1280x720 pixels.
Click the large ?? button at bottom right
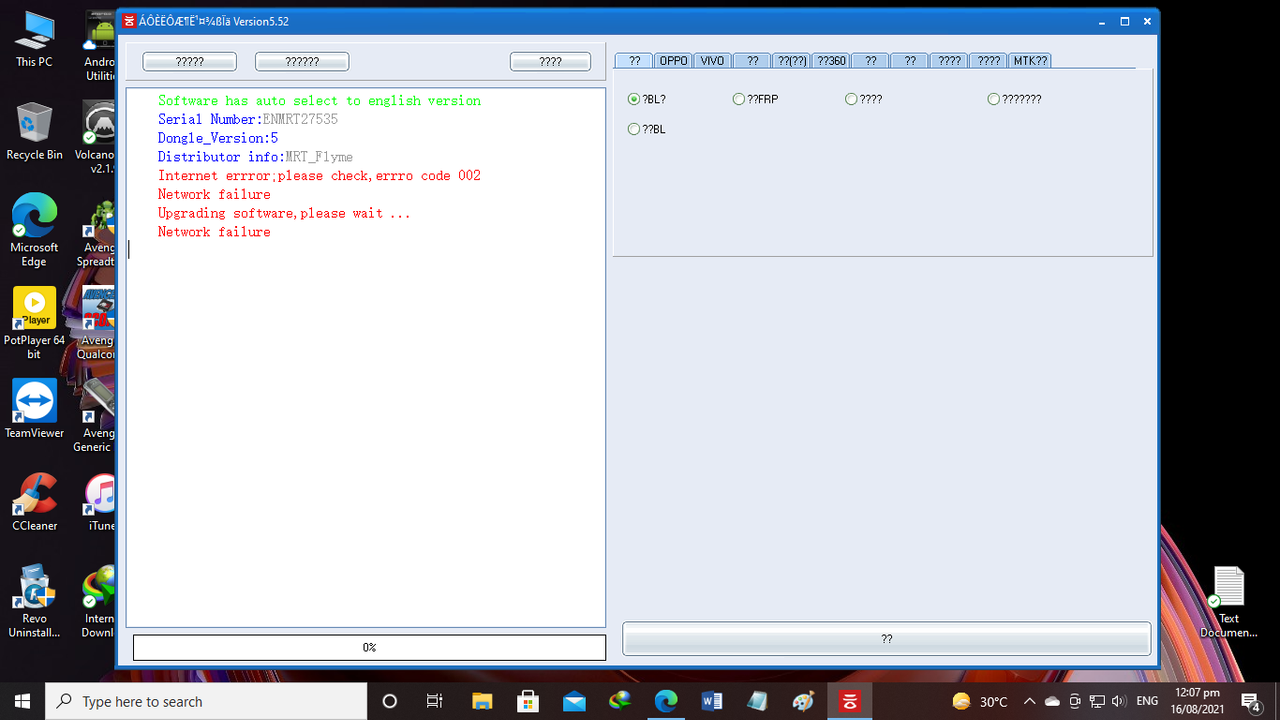coord(887,639)
